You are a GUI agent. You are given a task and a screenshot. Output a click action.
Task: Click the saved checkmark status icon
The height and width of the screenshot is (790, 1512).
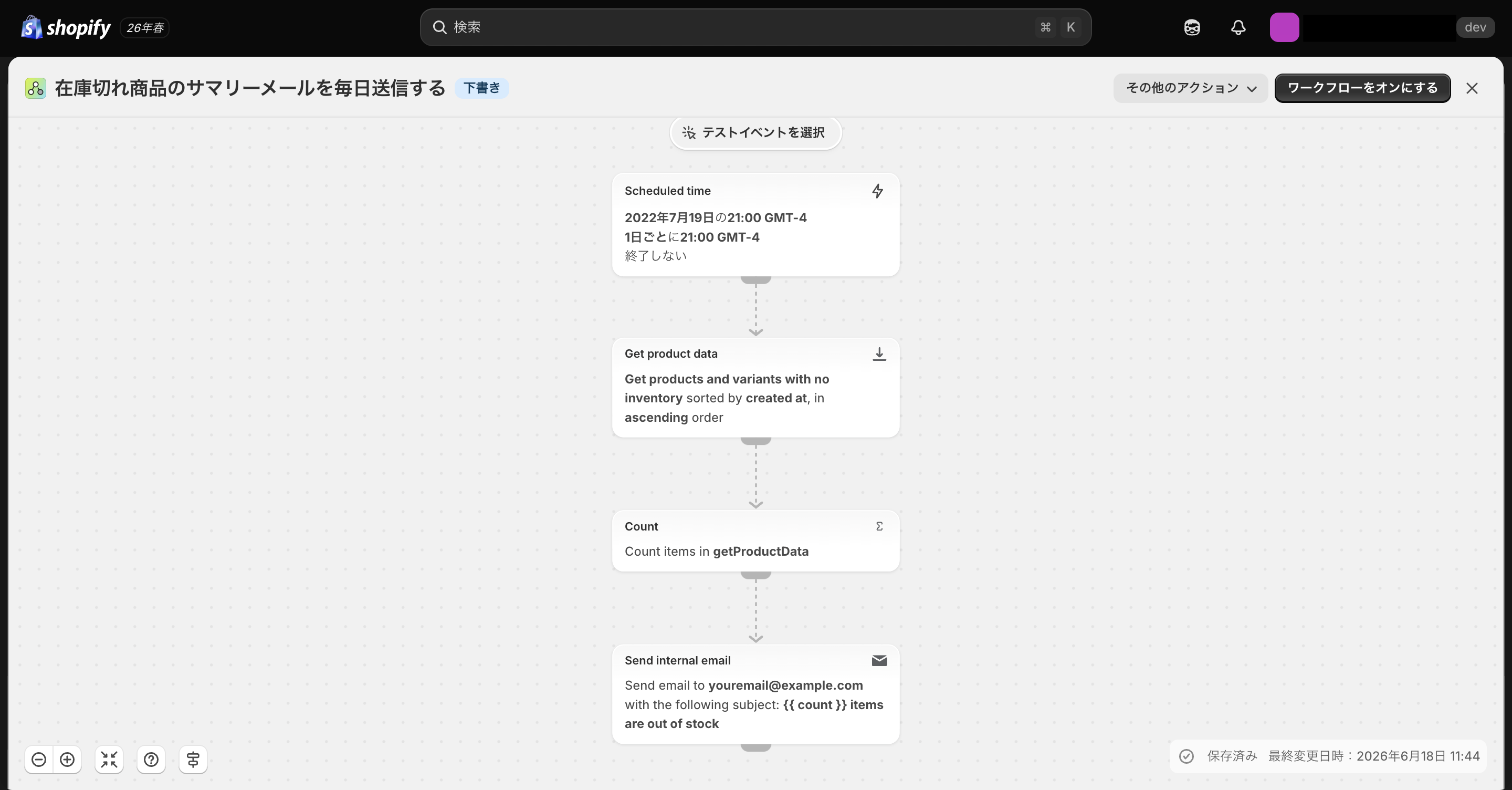[1186, 756]
